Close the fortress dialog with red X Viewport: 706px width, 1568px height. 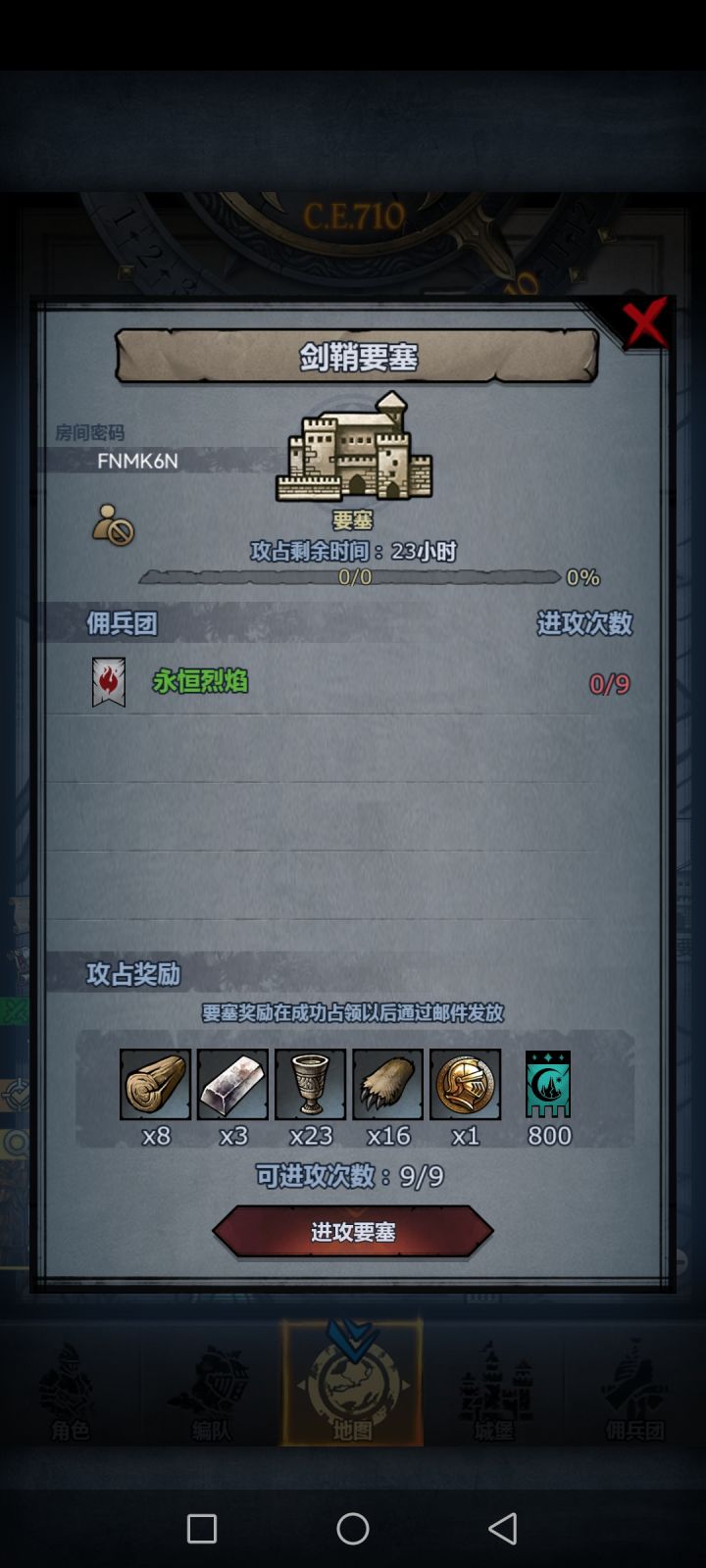pyautogui.click(x=645, y=322)
